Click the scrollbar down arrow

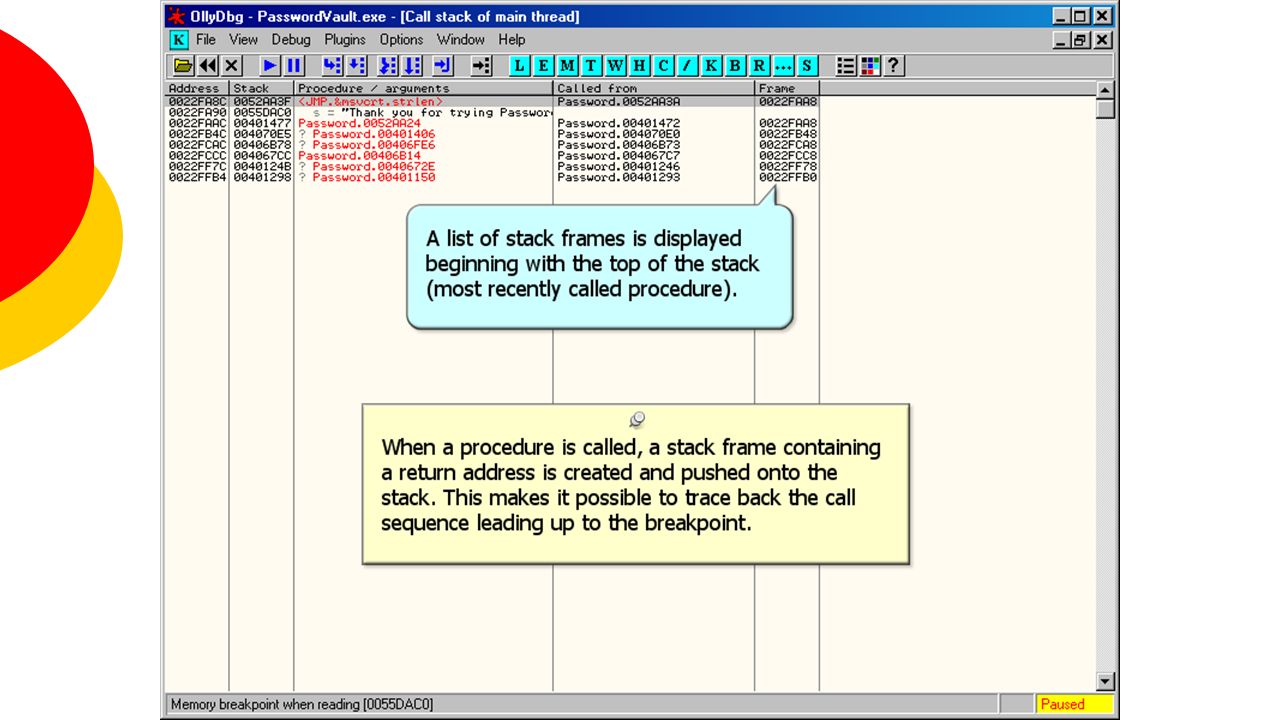click(x=1105, y=682)
